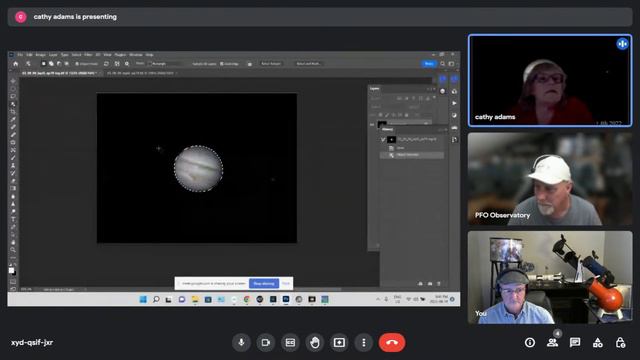Viewport: 640px width, 360px height.
Task: Click the Select and Mask button
Action: 308,64
